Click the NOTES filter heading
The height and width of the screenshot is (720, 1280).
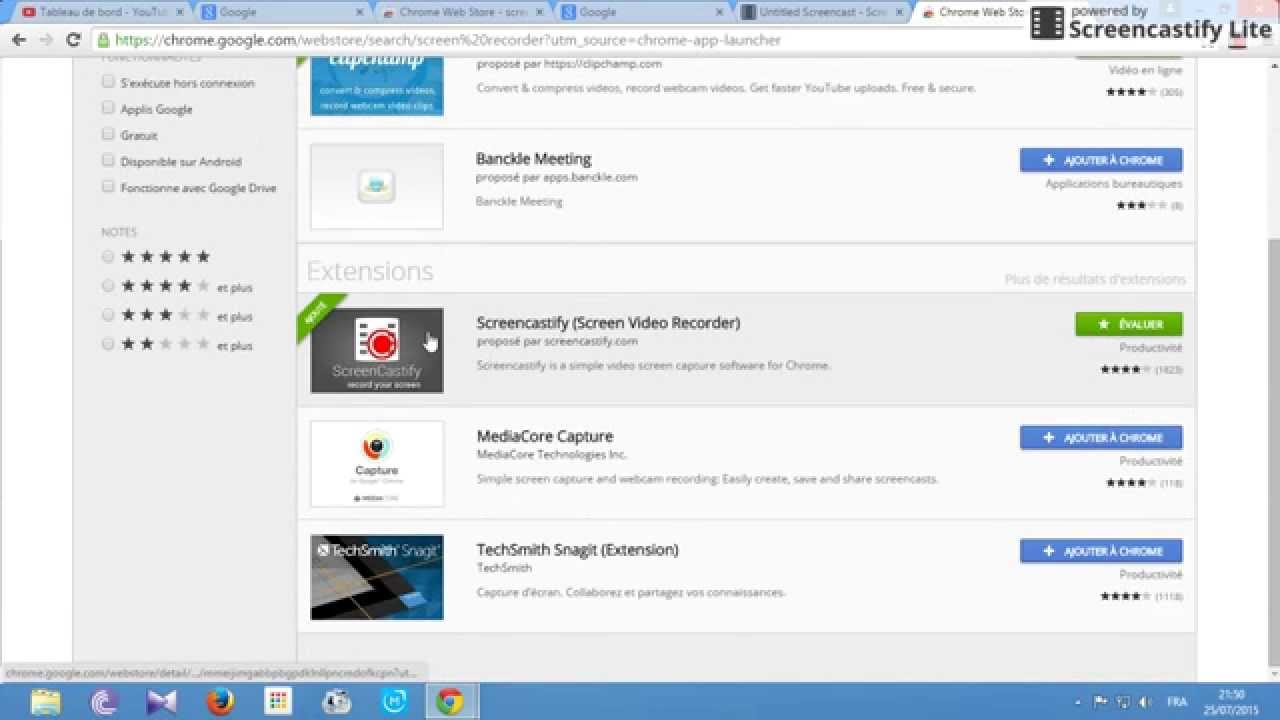point(119,232)
